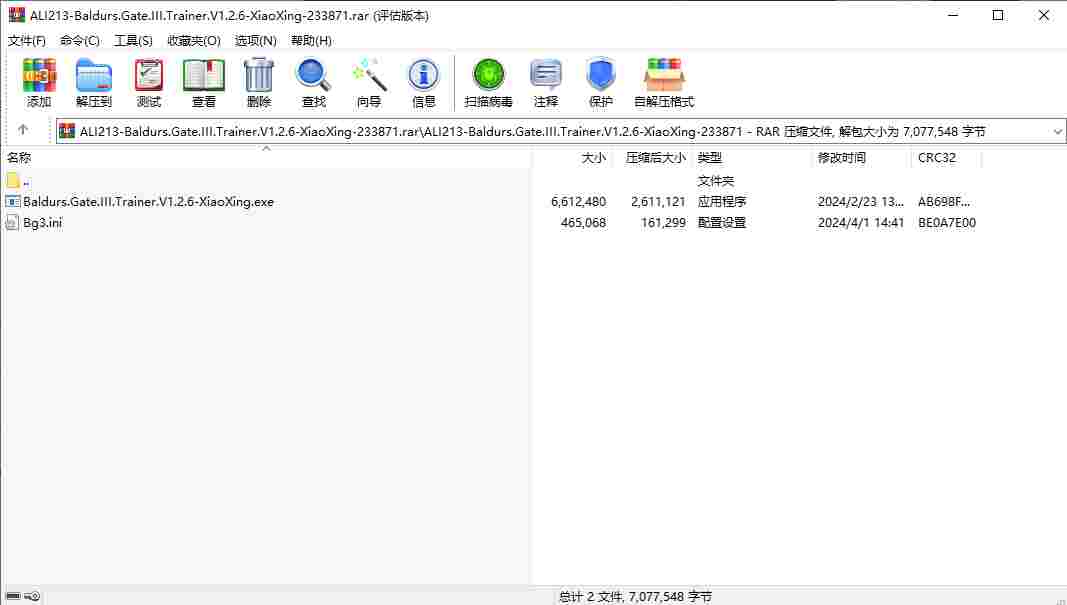The width and height of the screenshot is (1067, 605).
Task: Maximize the WinRAR window
Action: click(x=998, y=15)
